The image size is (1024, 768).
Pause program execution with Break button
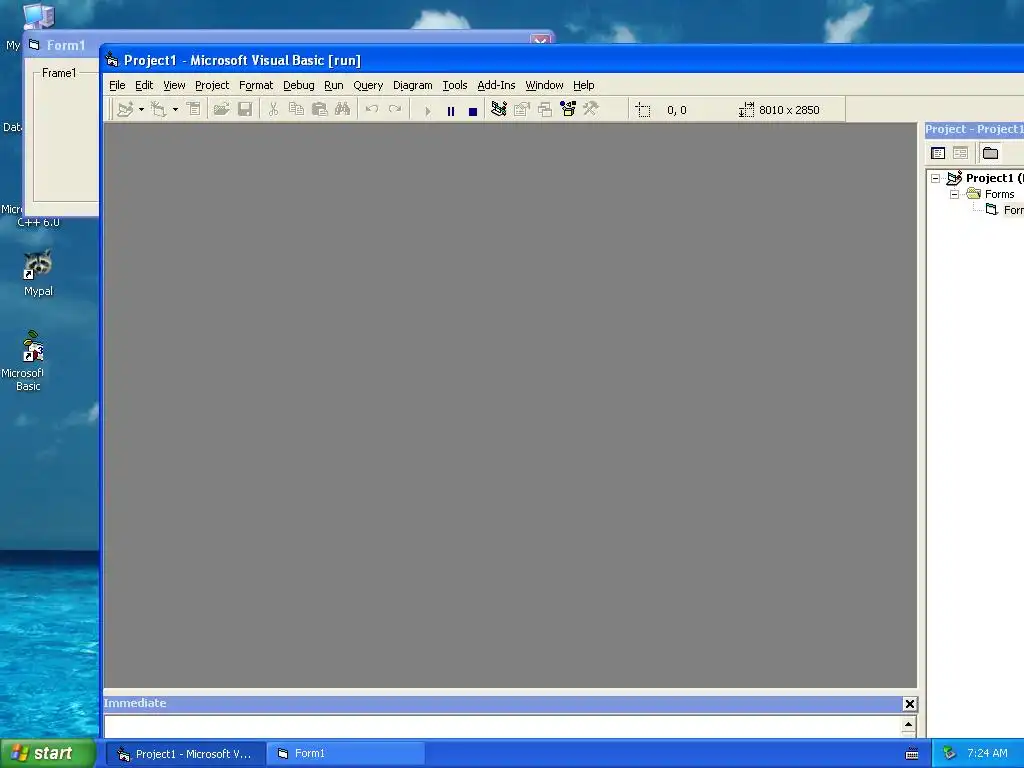[x=451, y=112]
